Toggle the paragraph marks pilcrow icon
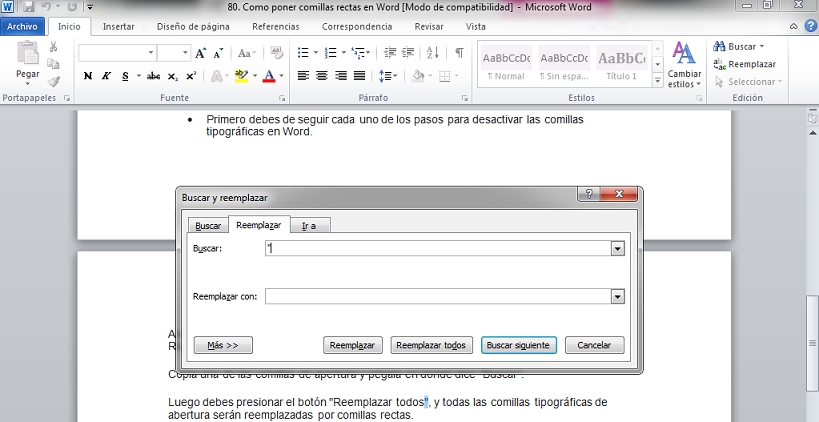Screen dimensions: 819x422 (x=459, y=53)
